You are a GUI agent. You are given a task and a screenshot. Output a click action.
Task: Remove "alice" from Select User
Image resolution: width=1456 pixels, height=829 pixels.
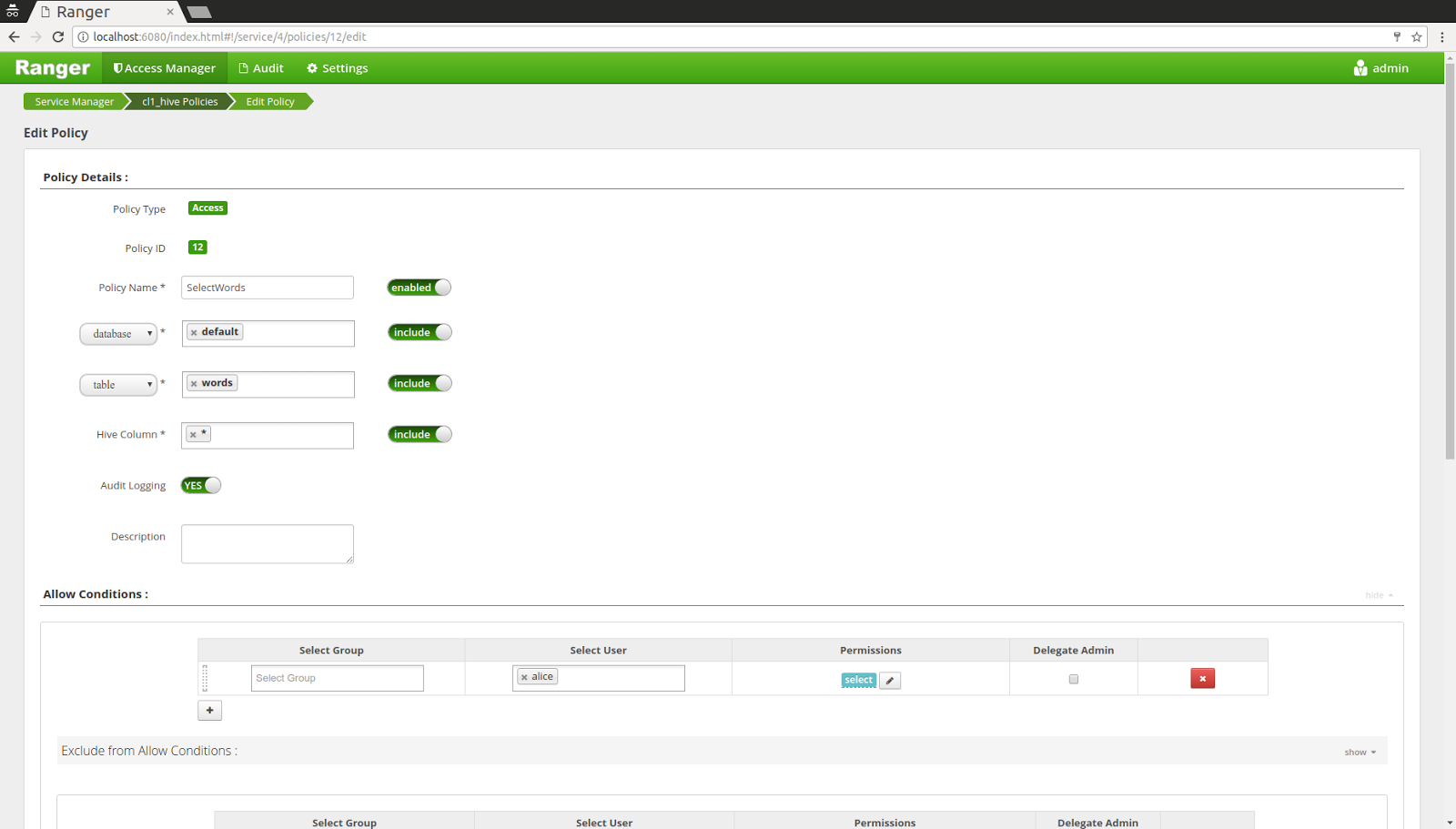(x=524, y=676)
